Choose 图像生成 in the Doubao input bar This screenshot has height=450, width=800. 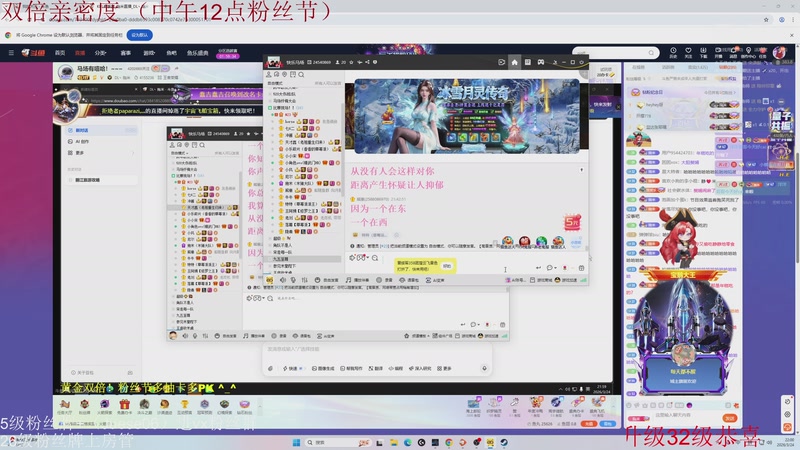(x=322, y=368)
